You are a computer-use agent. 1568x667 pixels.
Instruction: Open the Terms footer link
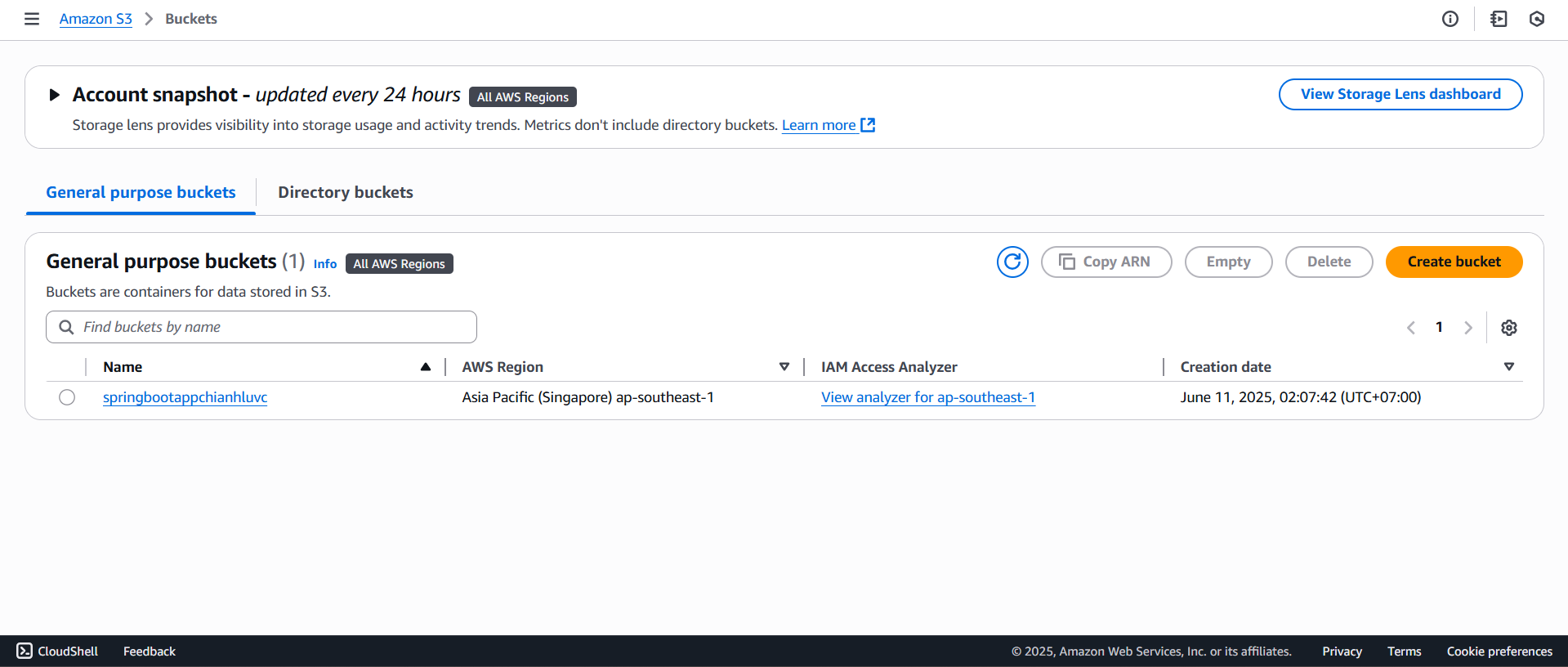[x=1404, y=651]
